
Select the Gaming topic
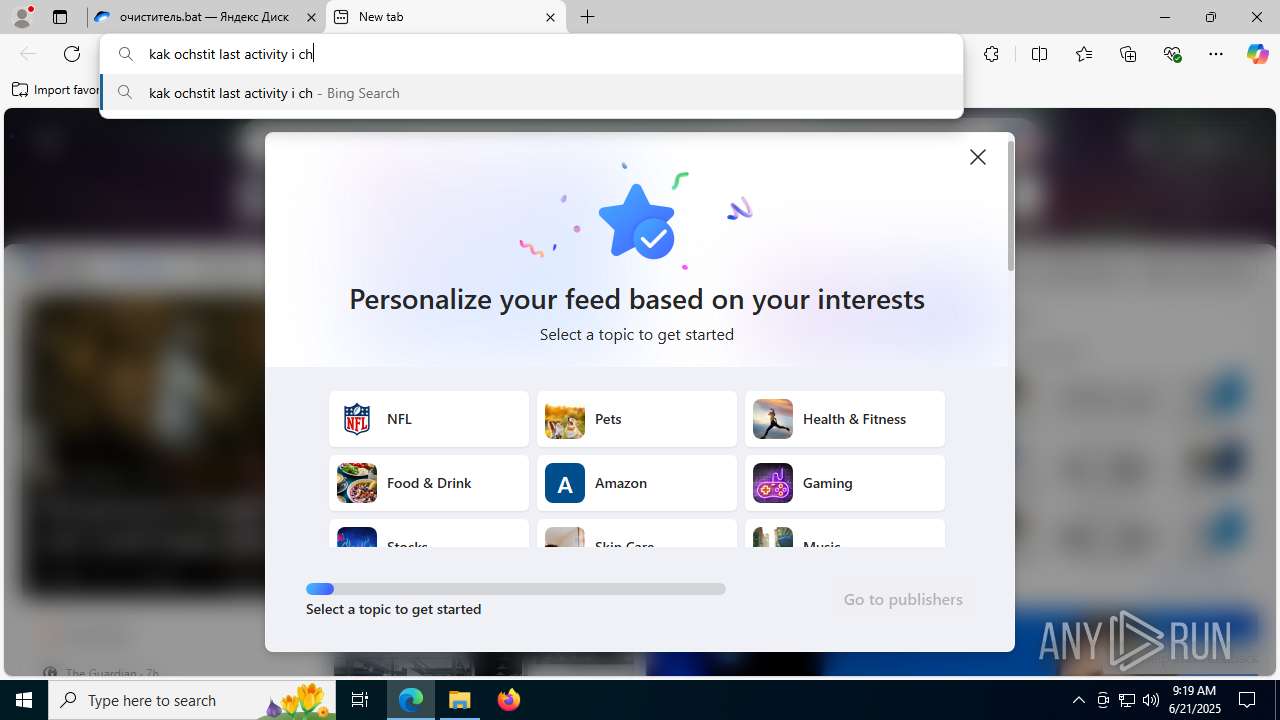coord(845,483)
